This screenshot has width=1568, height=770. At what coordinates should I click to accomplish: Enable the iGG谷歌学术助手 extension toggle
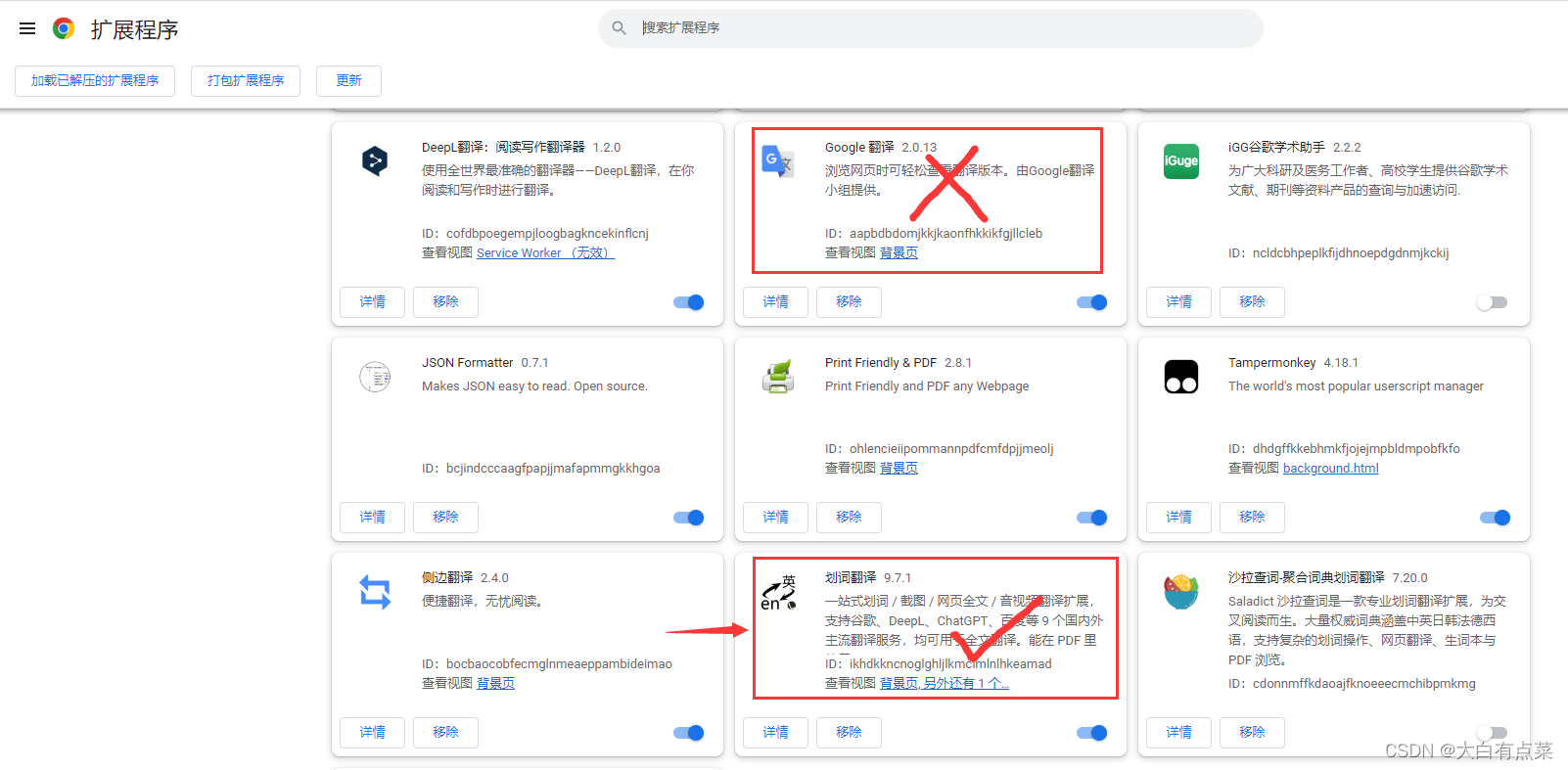coord(1492,302)
